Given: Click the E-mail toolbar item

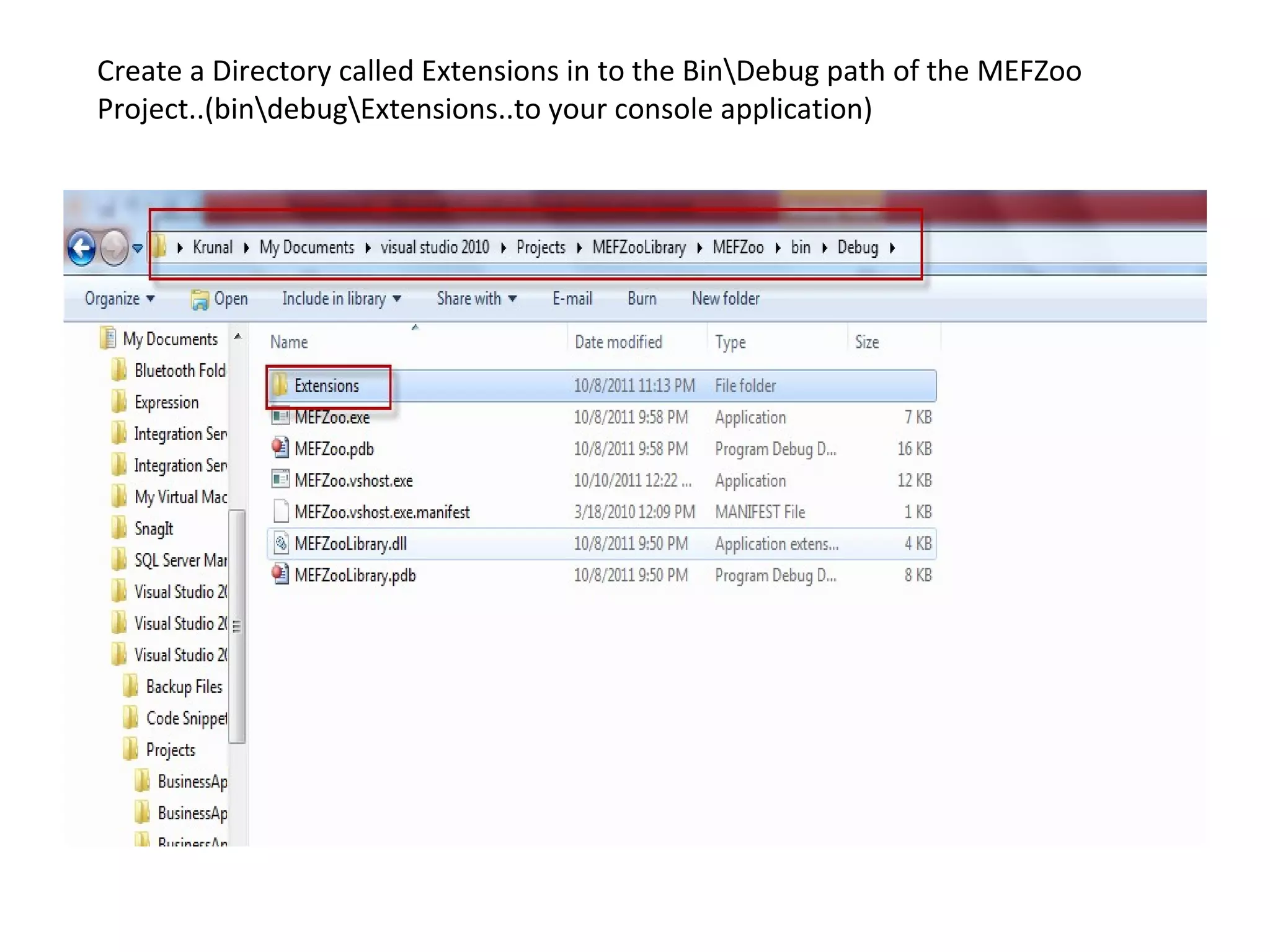Looking at the screenshot, I should click(x=572, y=299).
